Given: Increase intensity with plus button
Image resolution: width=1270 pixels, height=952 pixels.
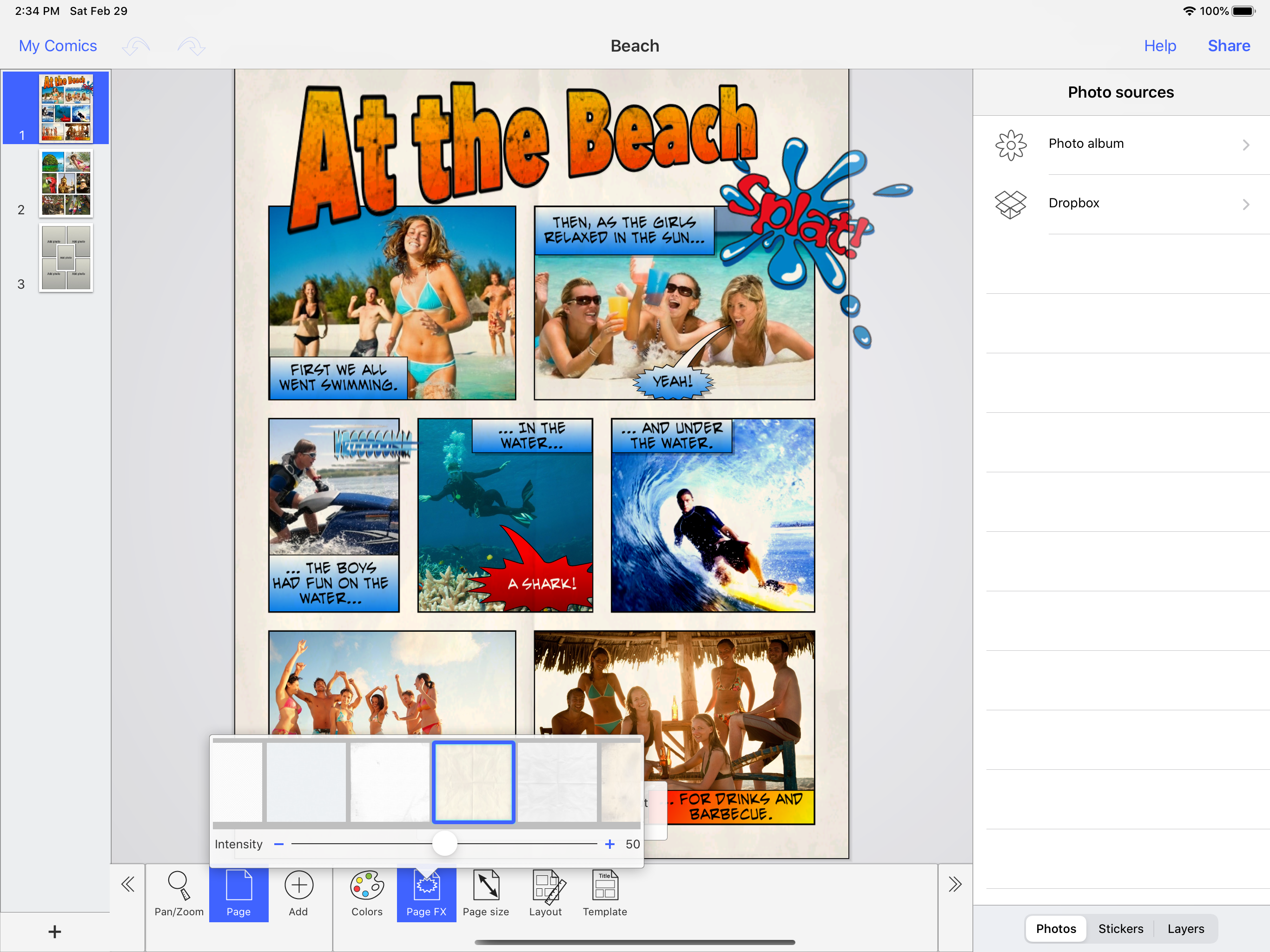Looking at the screenshot, I should click(x=610, y=844).
